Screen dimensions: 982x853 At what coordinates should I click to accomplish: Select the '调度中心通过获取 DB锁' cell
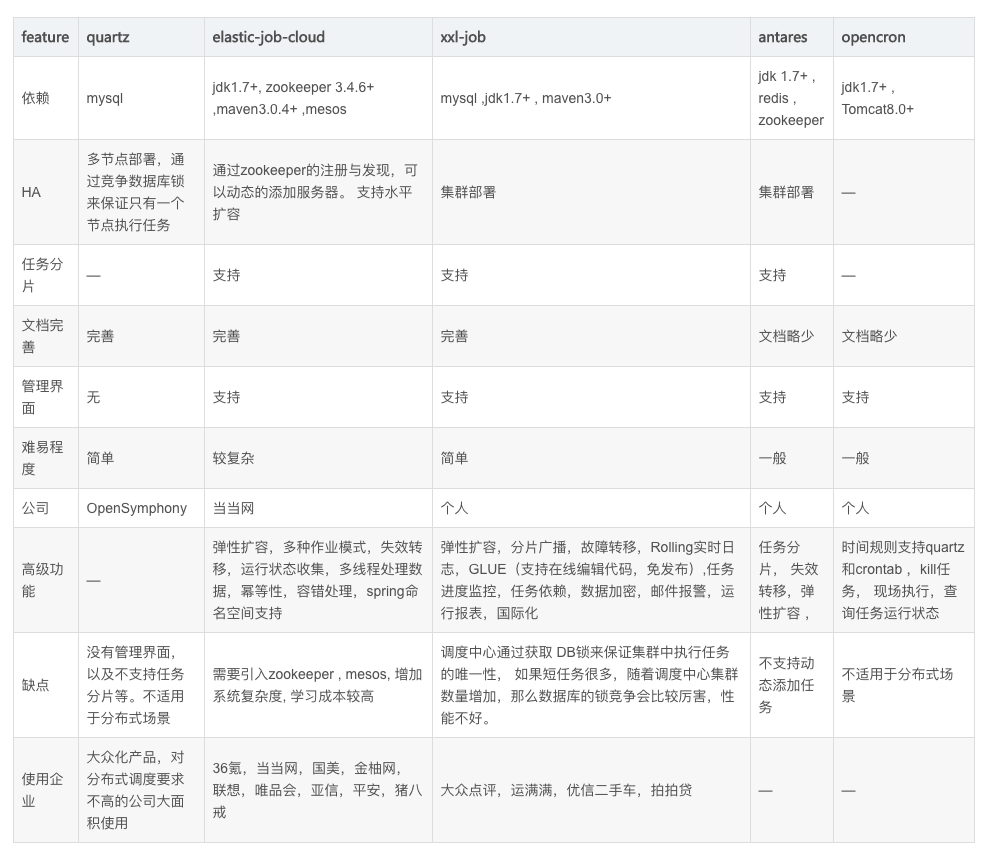click(591, 685)
